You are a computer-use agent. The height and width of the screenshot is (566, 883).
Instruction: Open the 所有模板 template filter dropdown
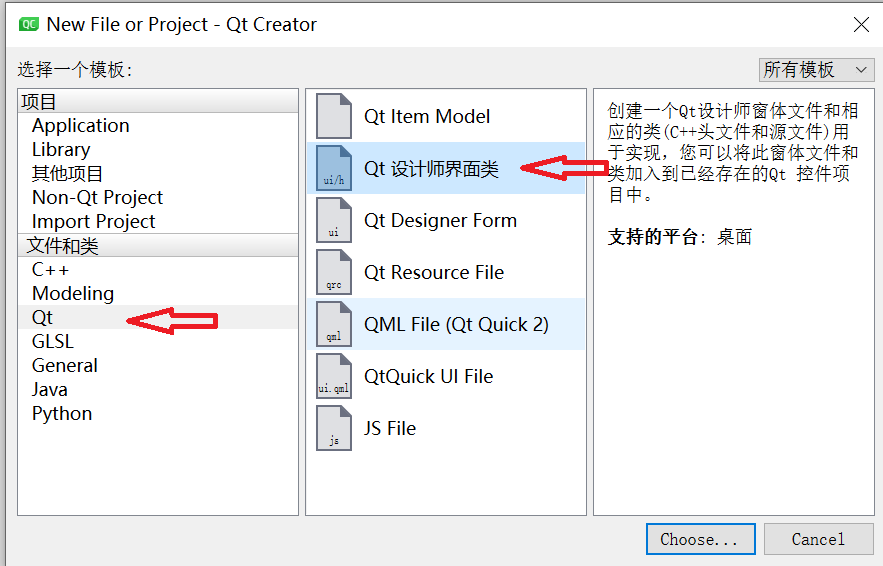click(816, 70)
